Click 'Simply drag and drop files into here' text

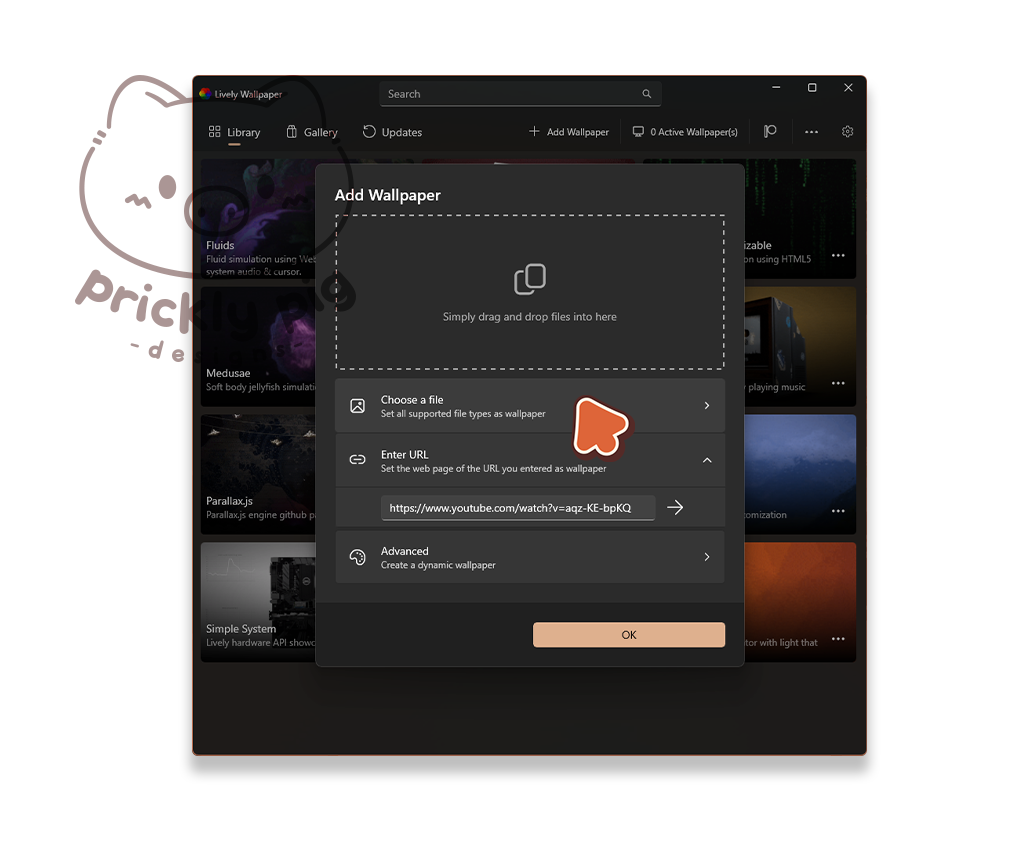(x=530, y=317)
